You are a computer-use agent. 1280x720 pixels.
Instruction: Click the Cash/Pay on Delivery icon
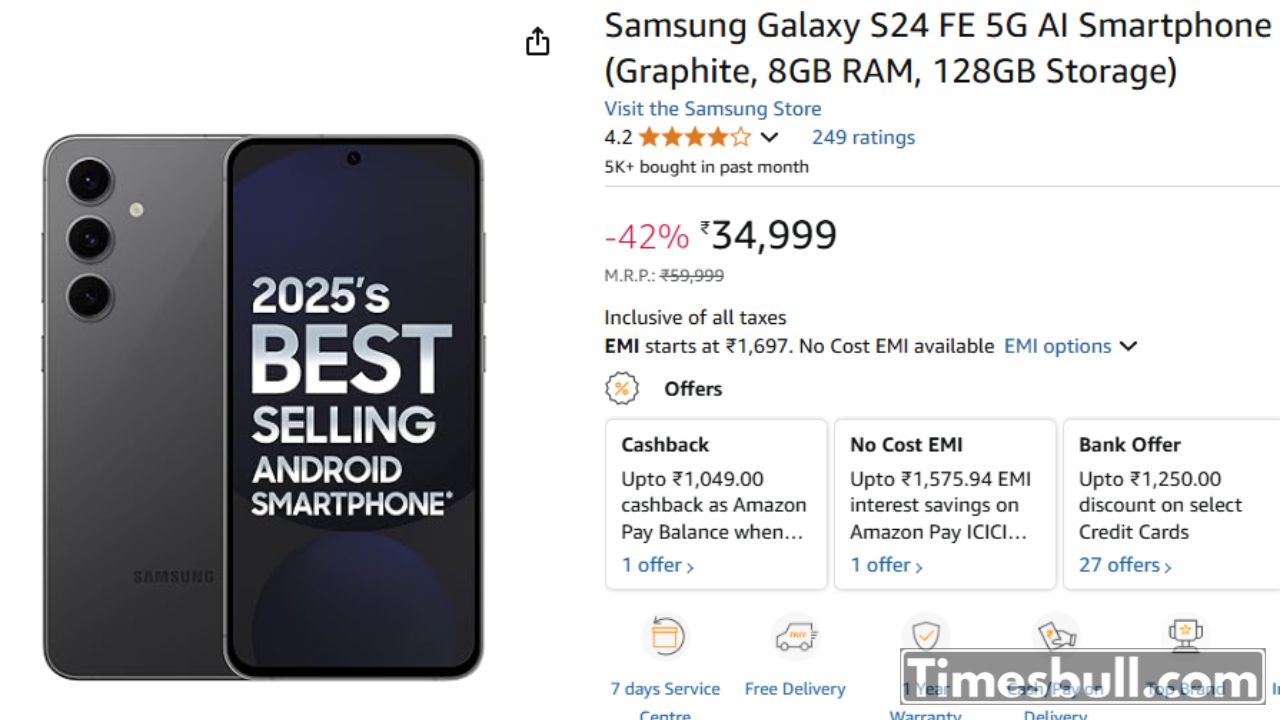(x=1056, y=634)
